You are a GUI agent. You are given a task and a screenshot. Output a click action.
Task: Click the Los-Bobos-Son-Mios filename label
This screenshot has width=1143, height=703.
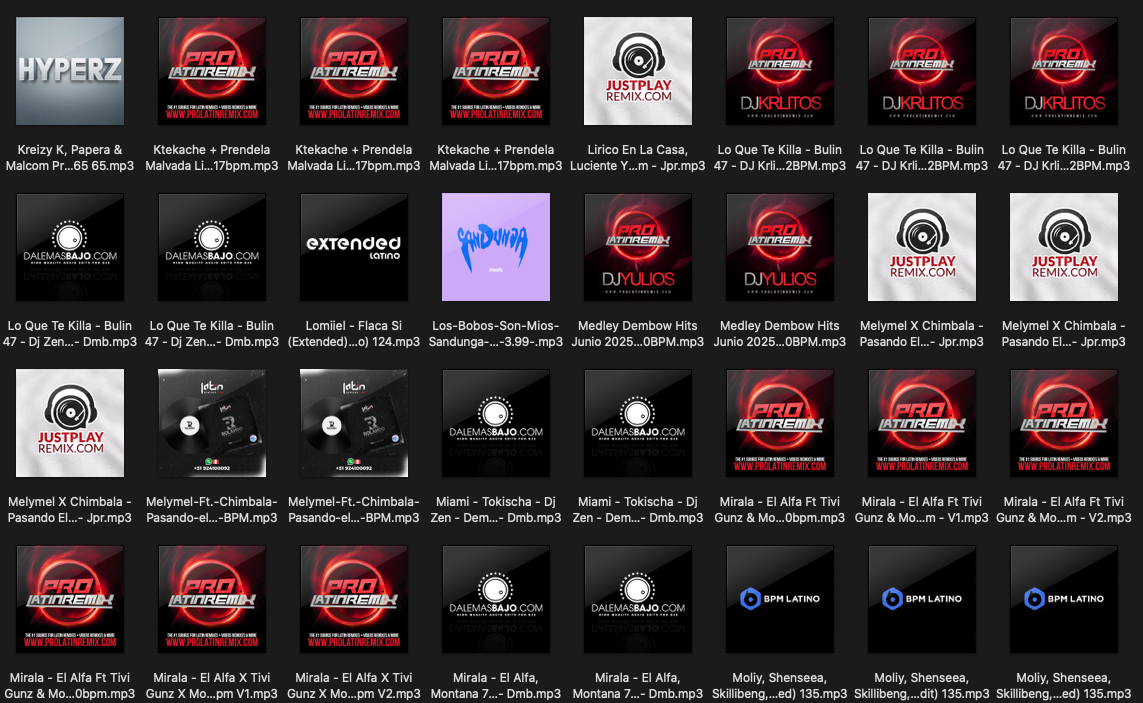coord(496,334)
